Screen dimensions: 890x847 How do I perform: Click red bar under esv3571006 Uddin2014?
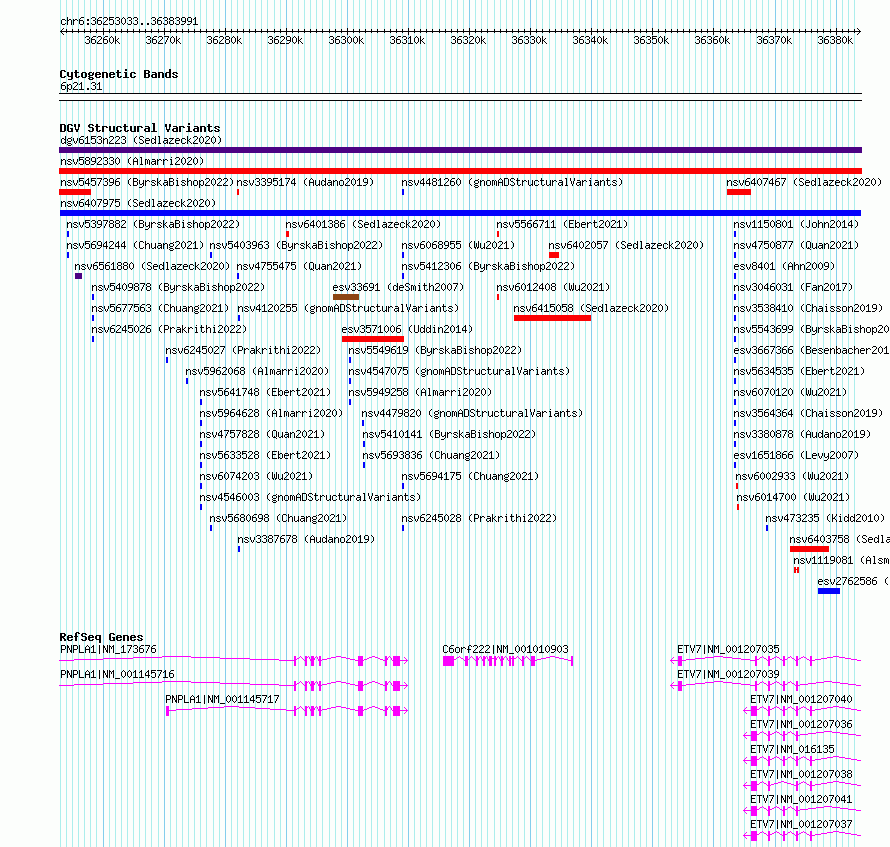(373, 339)
